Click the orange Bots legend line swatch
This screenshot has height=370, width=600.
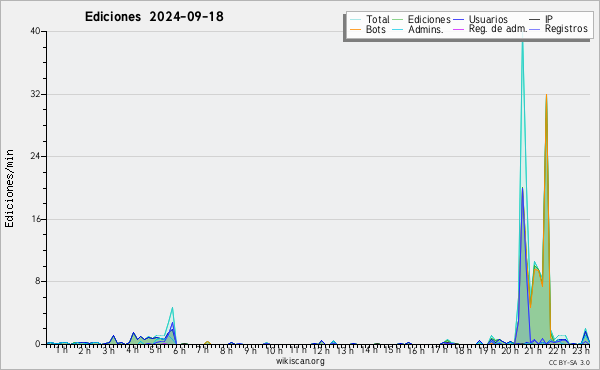point(355,29)
